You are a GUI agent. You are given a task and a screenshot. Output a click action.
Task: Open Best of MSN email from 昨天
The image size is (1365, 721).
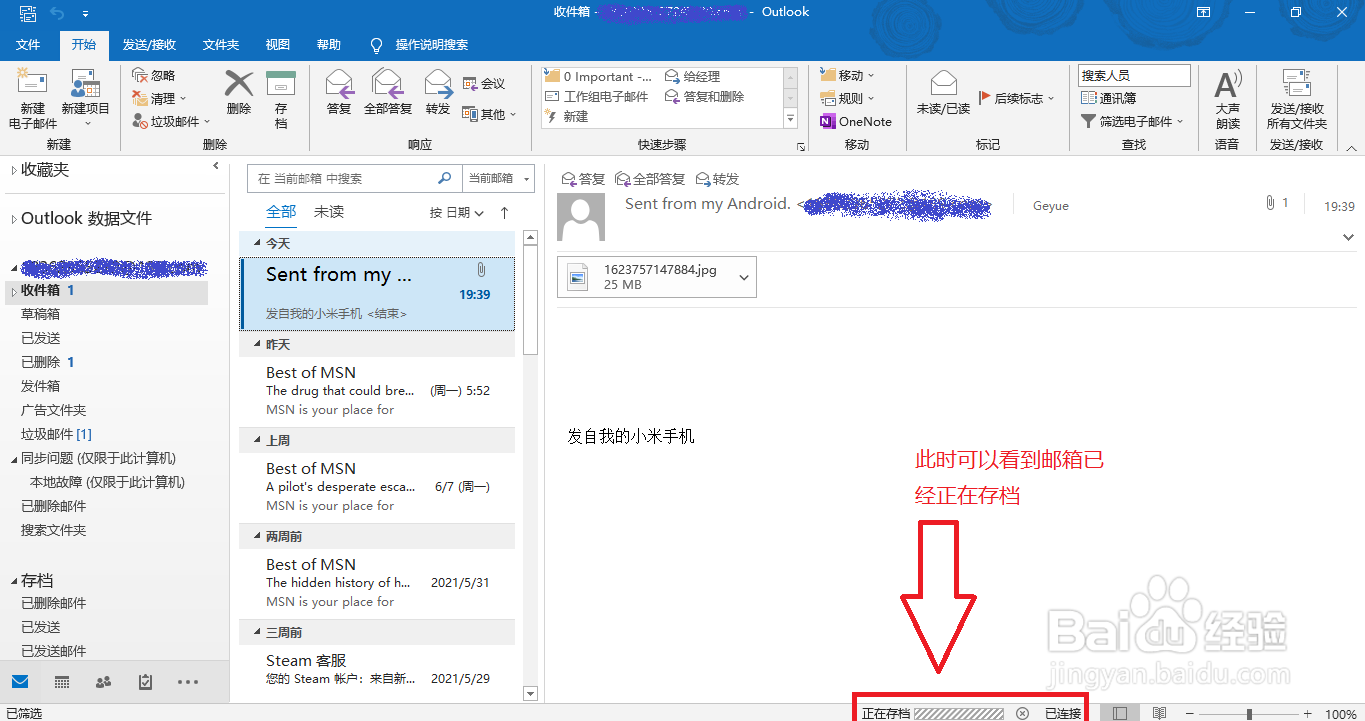pyautogui.click(x=378, y=391)
